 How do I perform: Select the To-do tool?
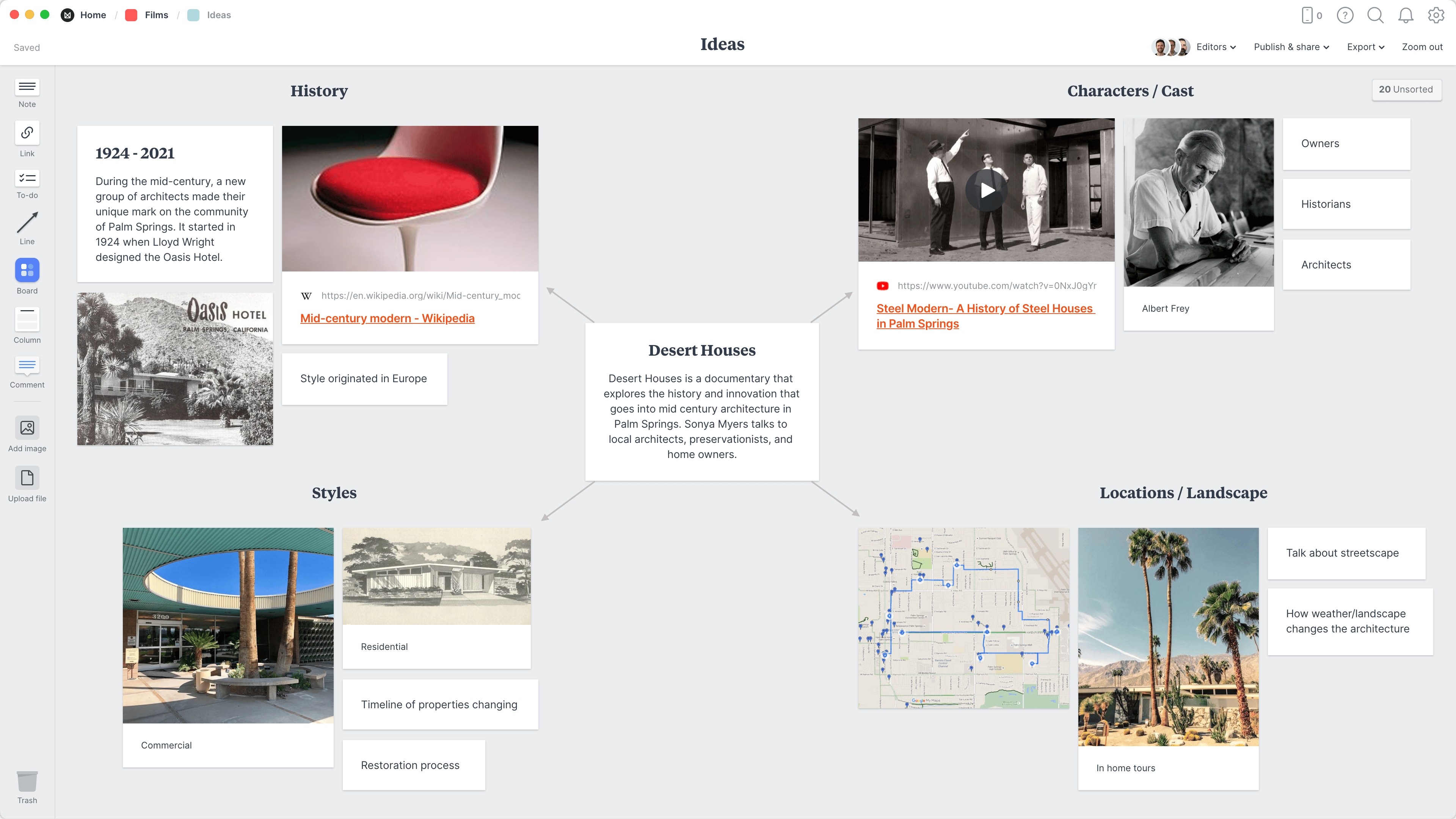point(27,184)
